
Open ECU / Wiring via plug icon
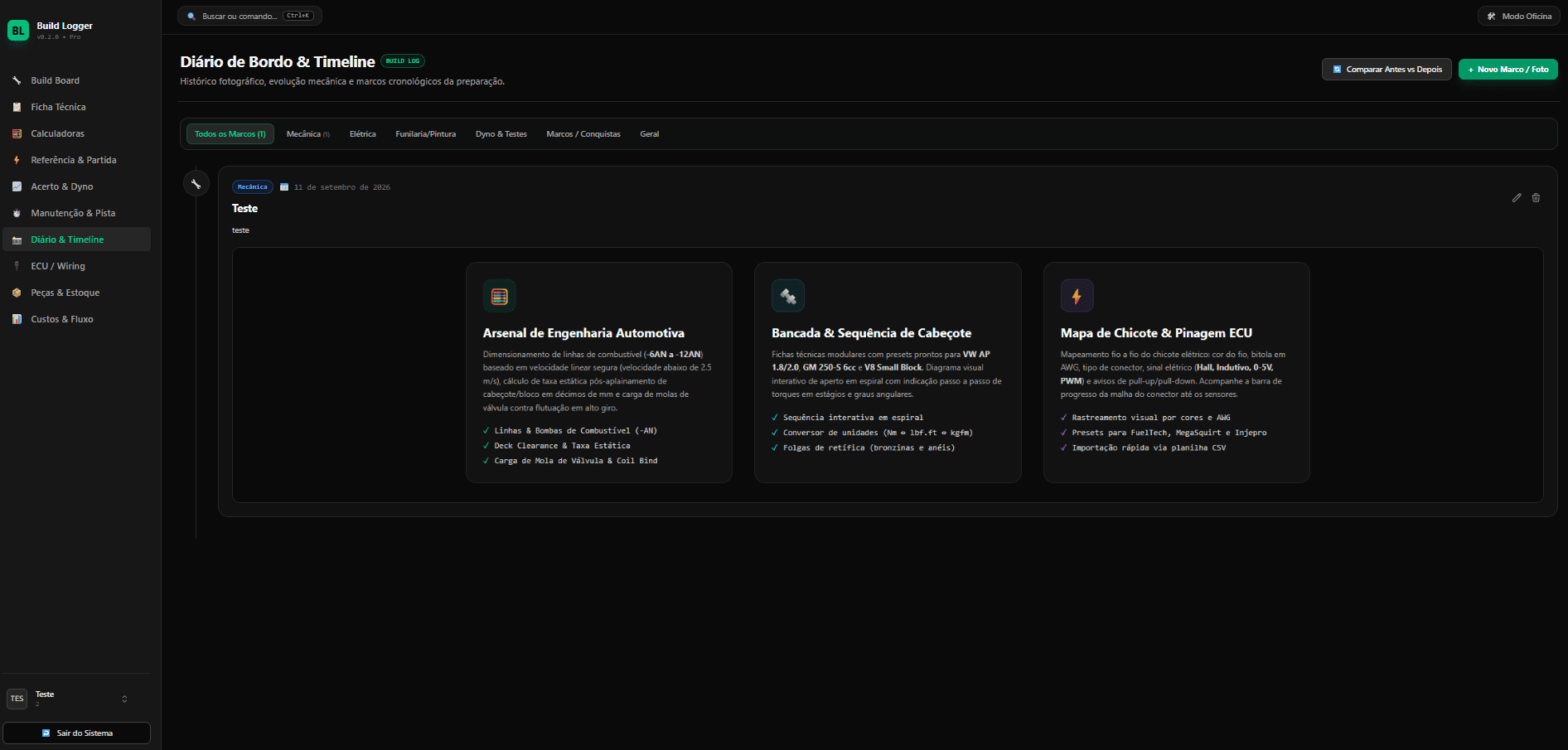pos(17,266)
